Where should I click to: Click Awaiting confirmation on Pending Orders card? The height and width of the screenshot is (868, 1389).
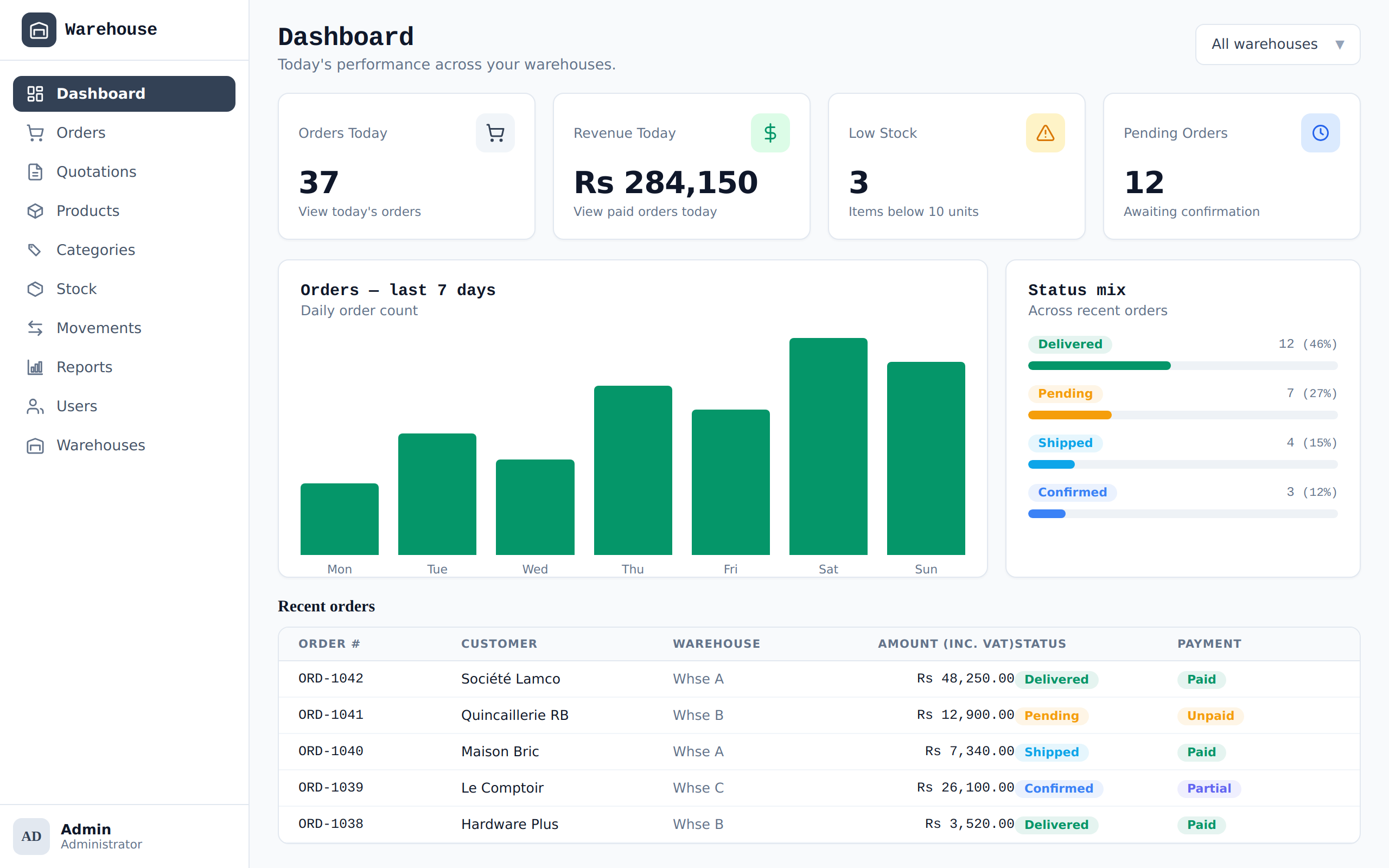[x=1192, y=212]
